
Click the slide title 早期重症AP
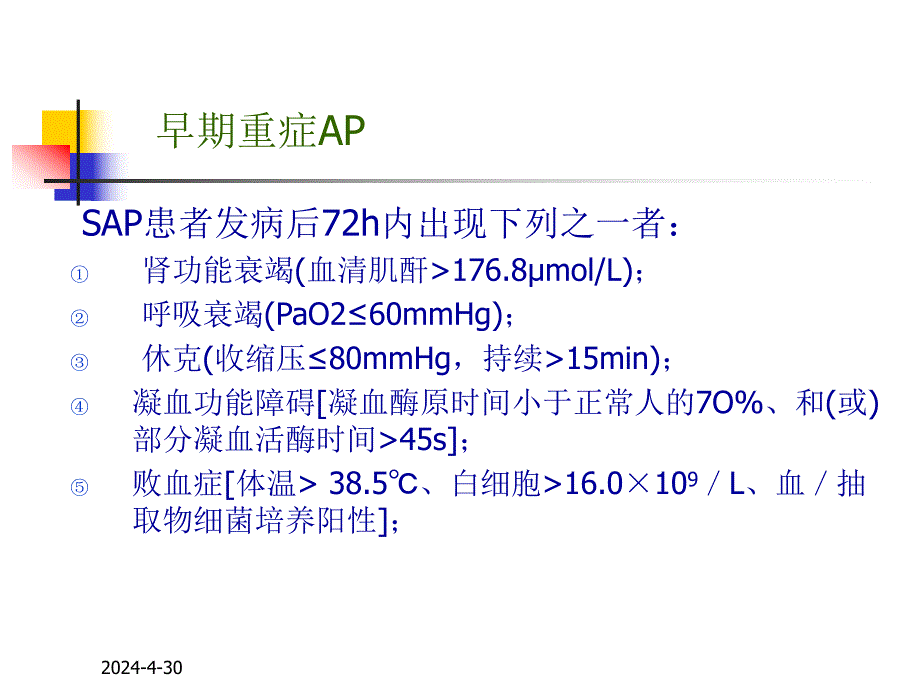click(260, 128)
